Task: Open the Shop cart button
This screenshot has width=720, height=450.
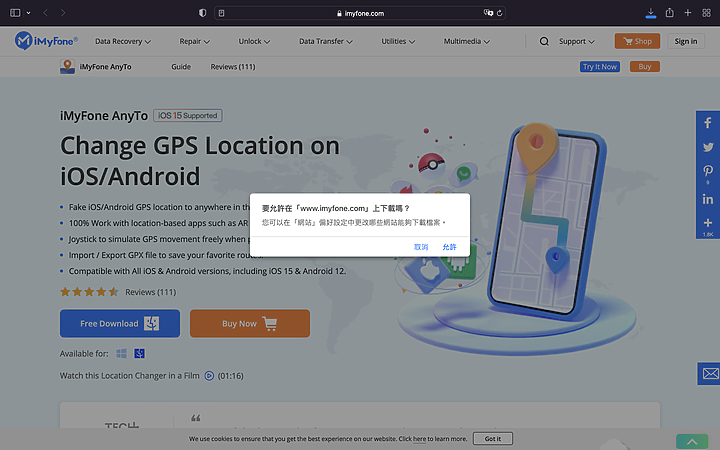Action: 637,41
